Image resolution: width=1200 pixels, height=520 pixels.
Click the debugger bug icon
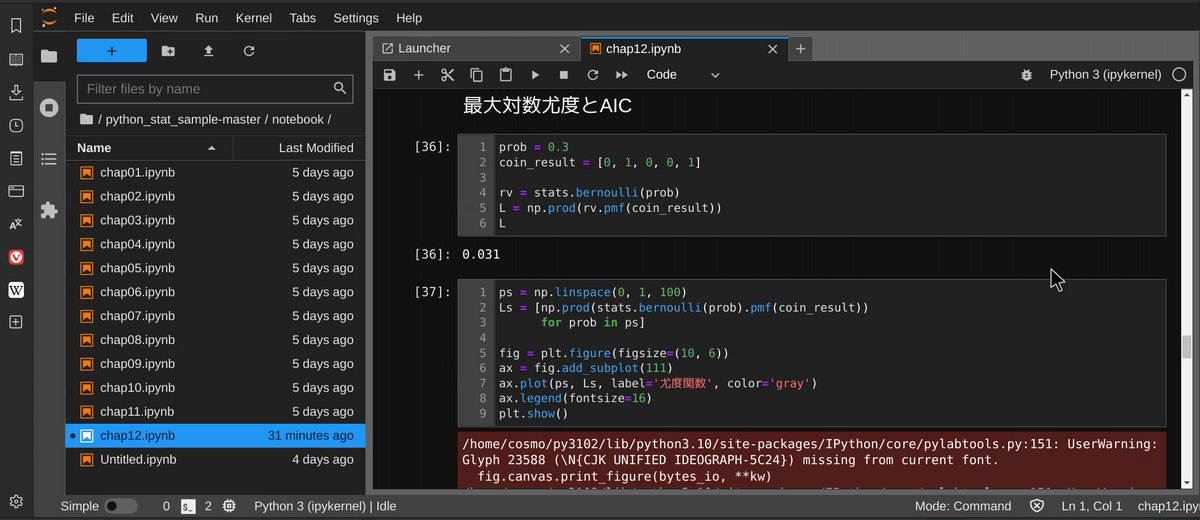click(1025, 75)
